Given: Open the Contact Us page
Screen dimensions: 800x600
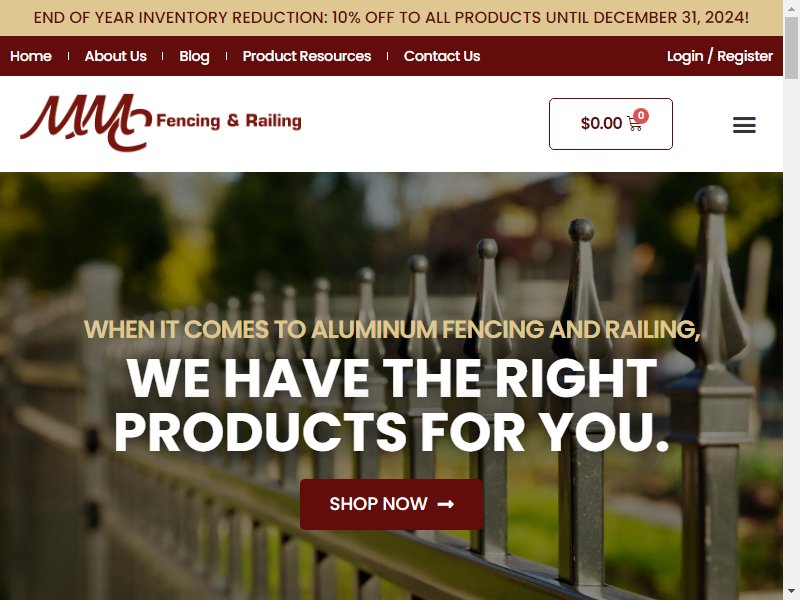Looking at the screenshot, I should (x=442, y=56).
